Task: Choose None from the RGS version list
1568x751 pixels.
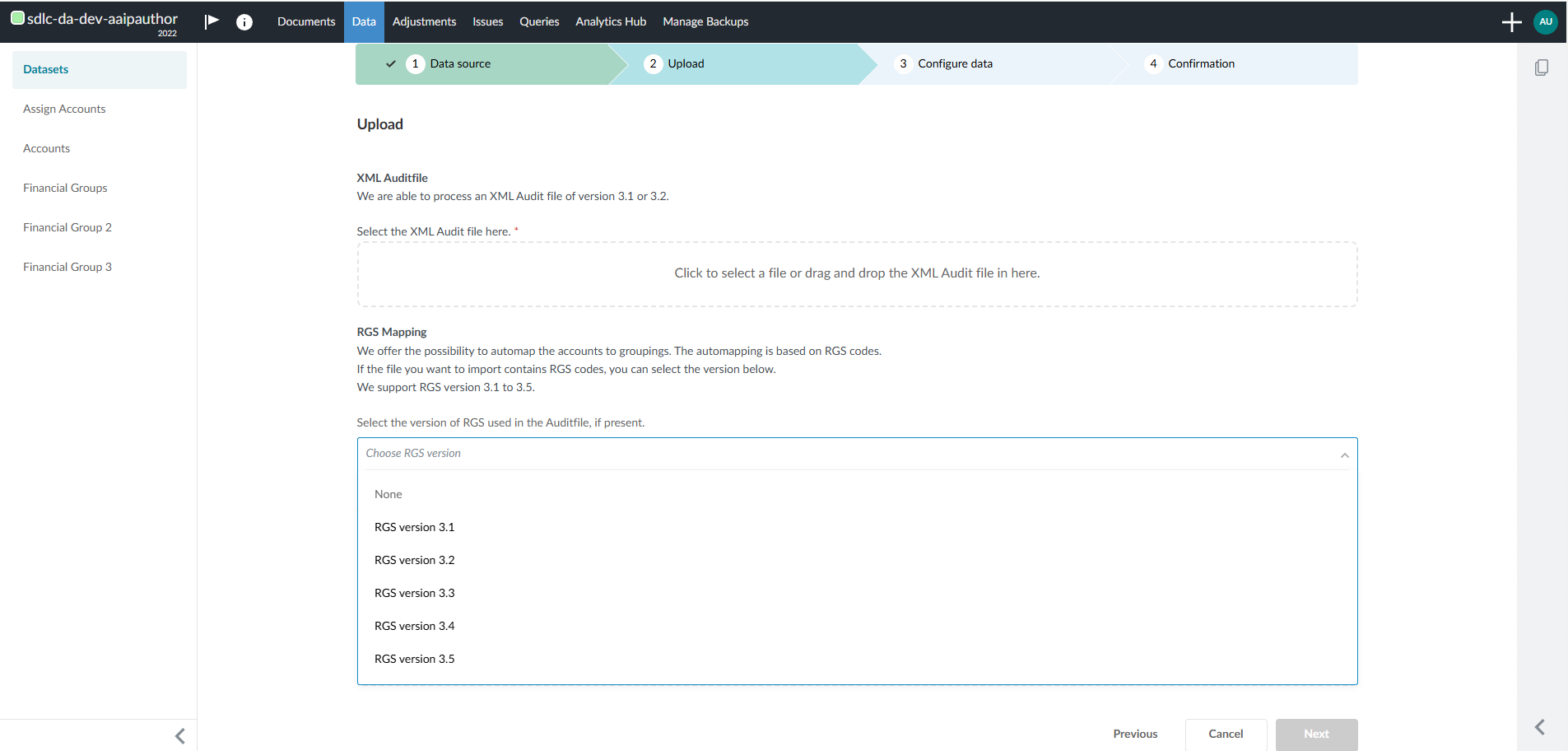Action: [x=389, y=494]
